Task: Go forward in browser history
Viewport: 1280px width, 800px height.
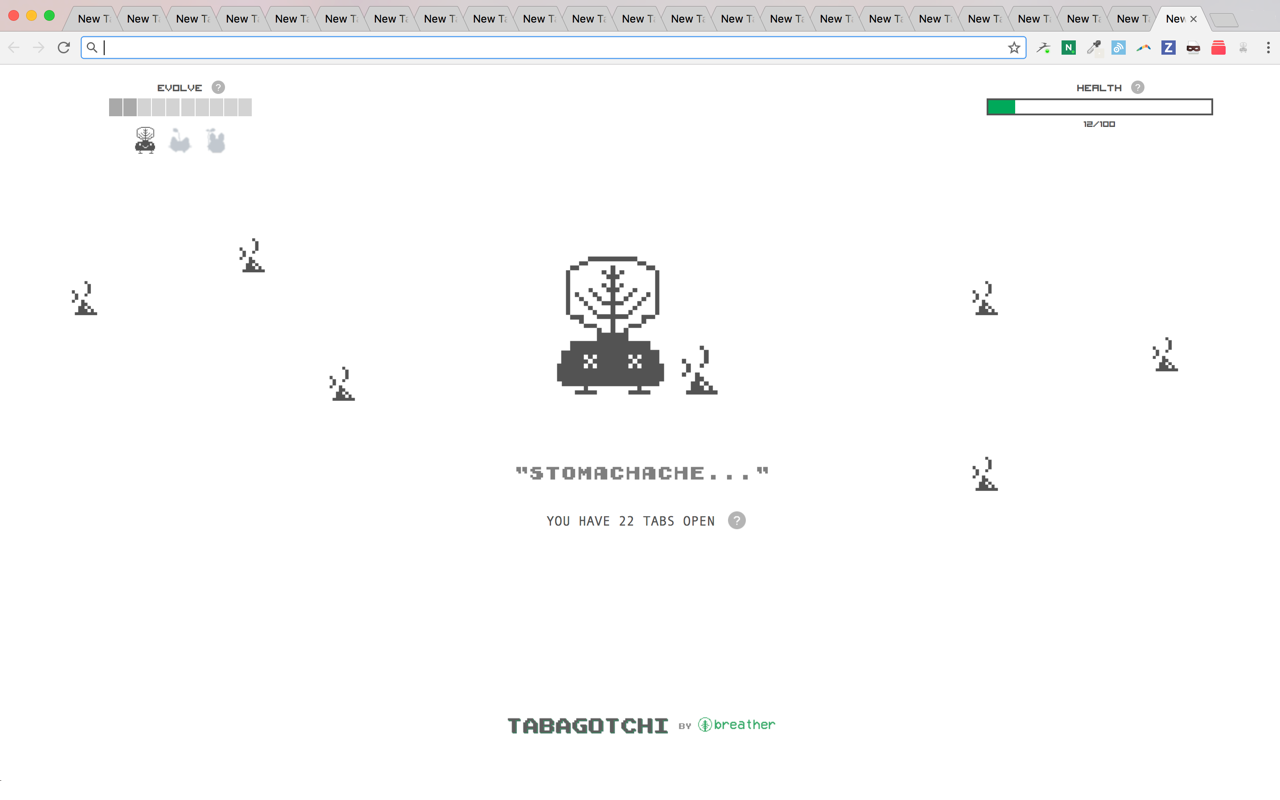Action: [x=39, y=47]
